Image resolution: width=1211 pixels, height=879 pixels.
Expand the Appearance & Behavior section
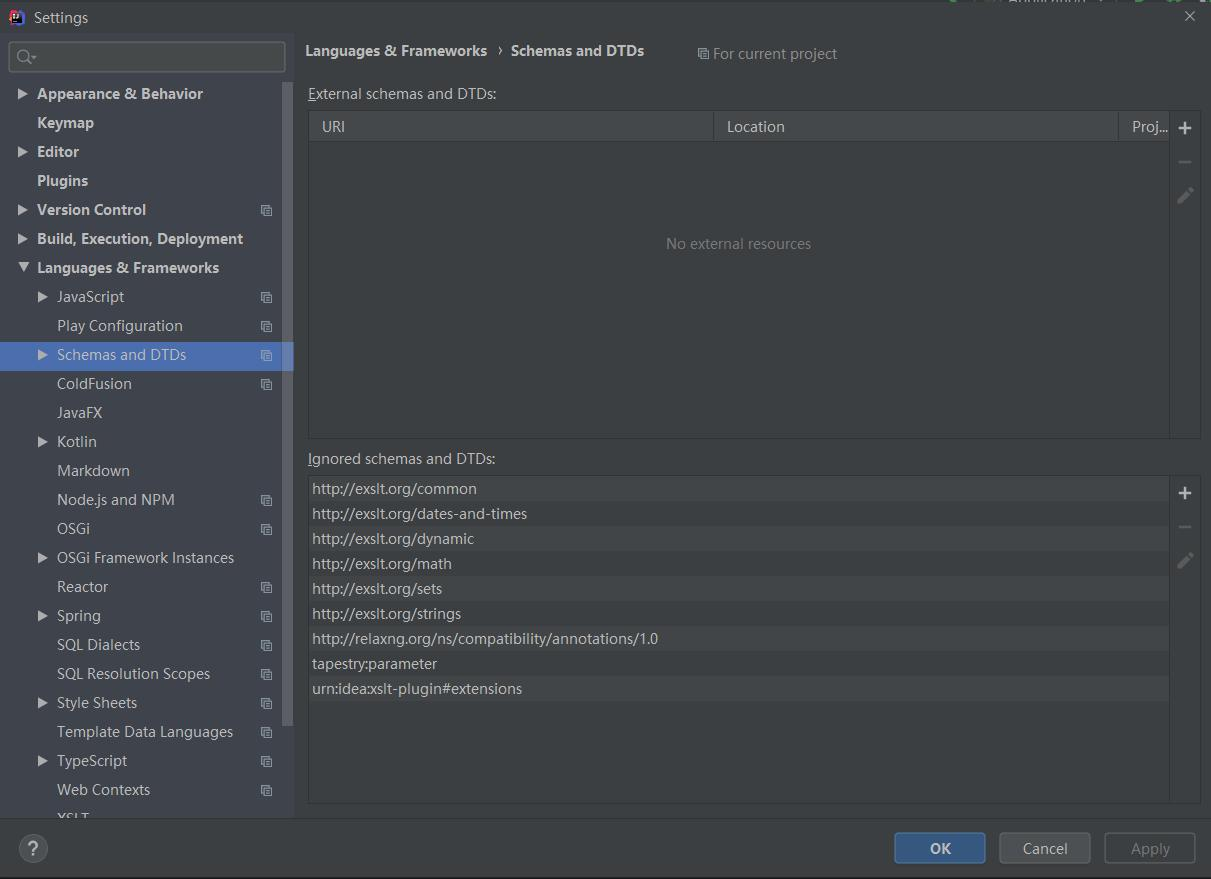(x=22, y=93)
